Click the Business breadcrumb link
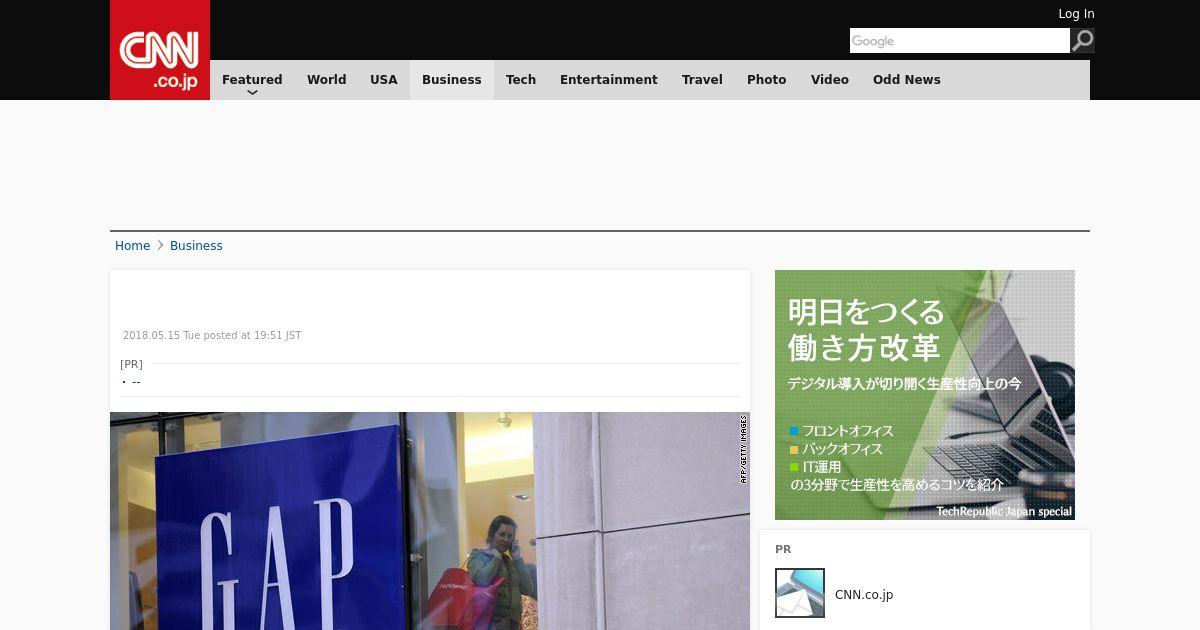 tap(196, 246)
